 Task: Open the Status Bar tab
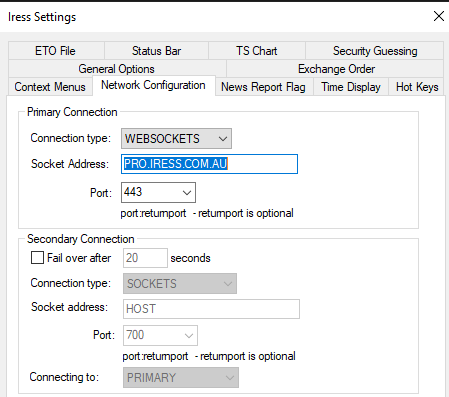(156, 51)
